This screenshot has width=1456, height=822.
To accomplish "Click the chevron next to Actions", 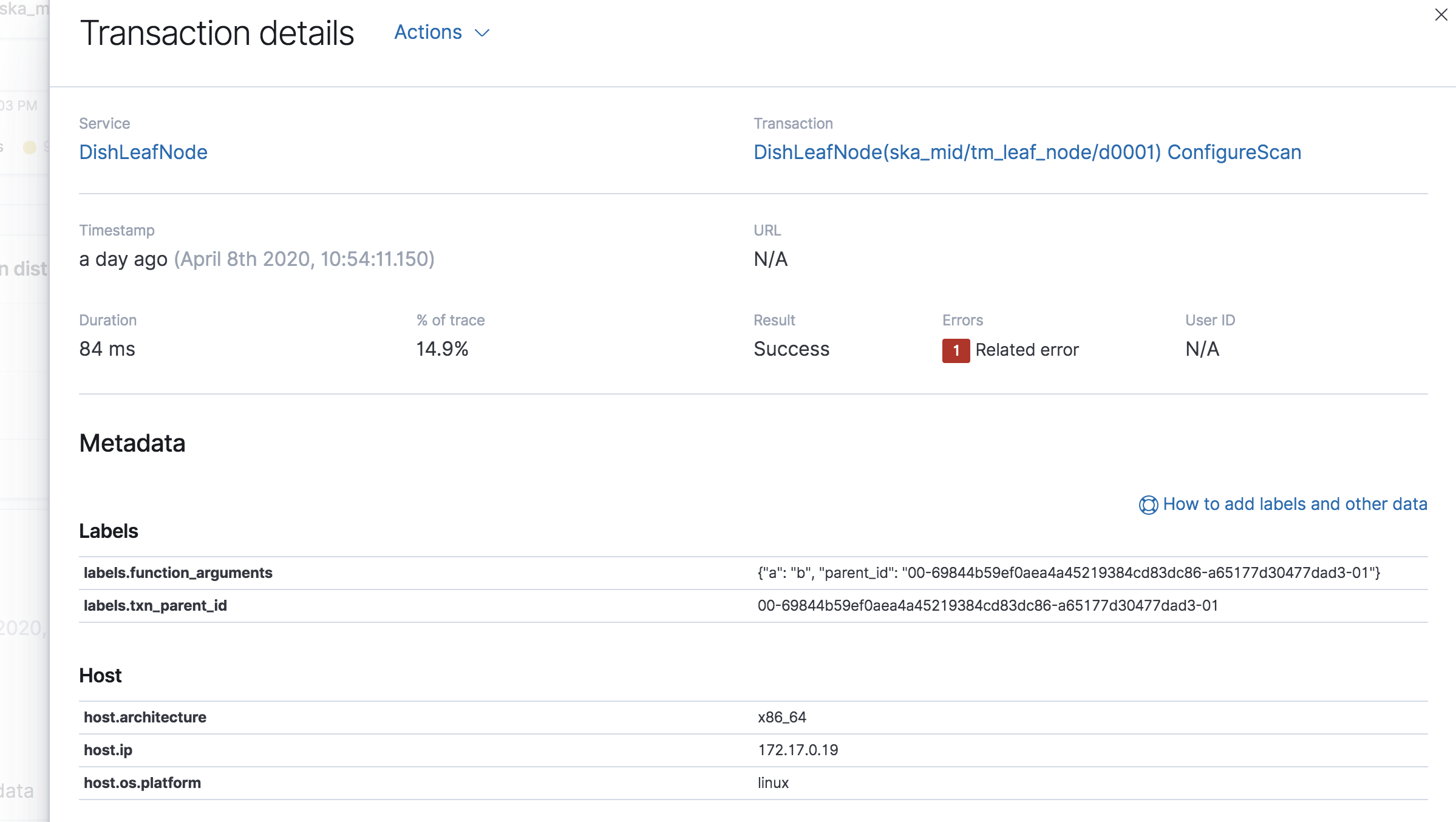I will tap(482, 33).
